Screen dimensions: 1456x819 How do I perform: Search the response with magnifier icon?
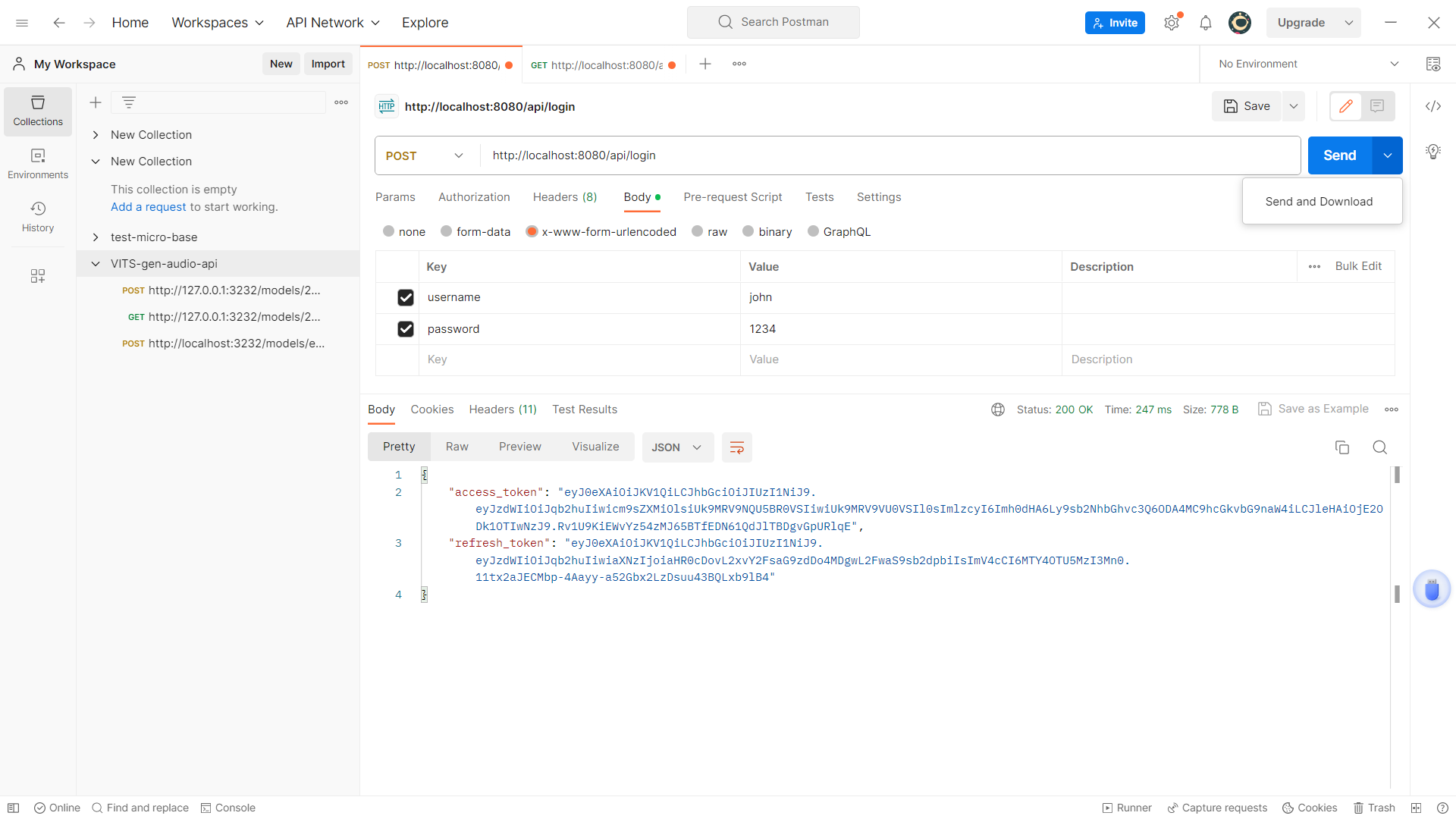pos(1379,447)
